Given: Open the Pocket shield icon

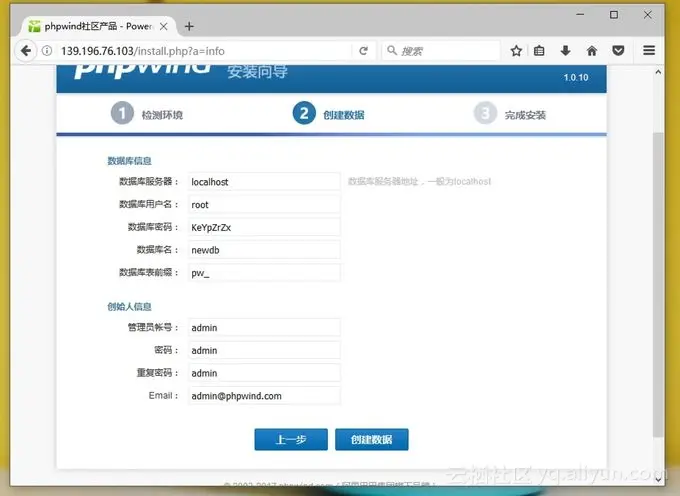Looking at the screenshot, I should click(x=618, y=51).
